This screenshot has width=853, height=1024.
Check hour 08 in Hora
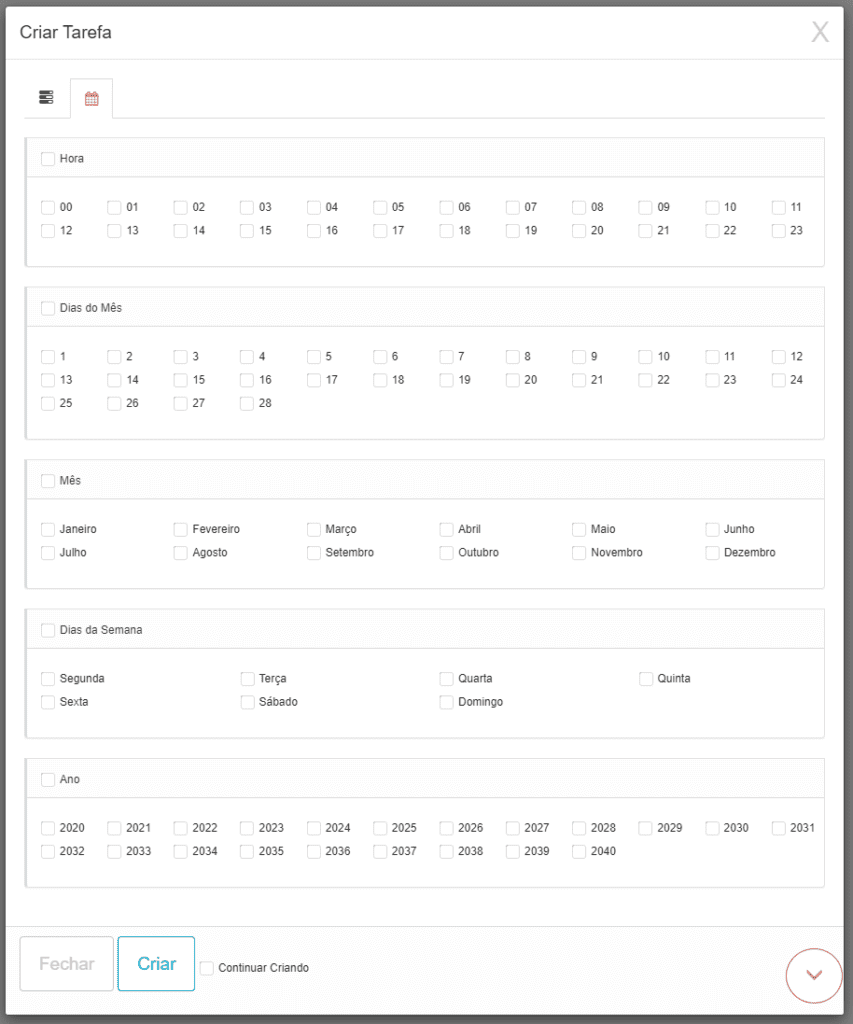pyautogui.click(x=579, y=208)
